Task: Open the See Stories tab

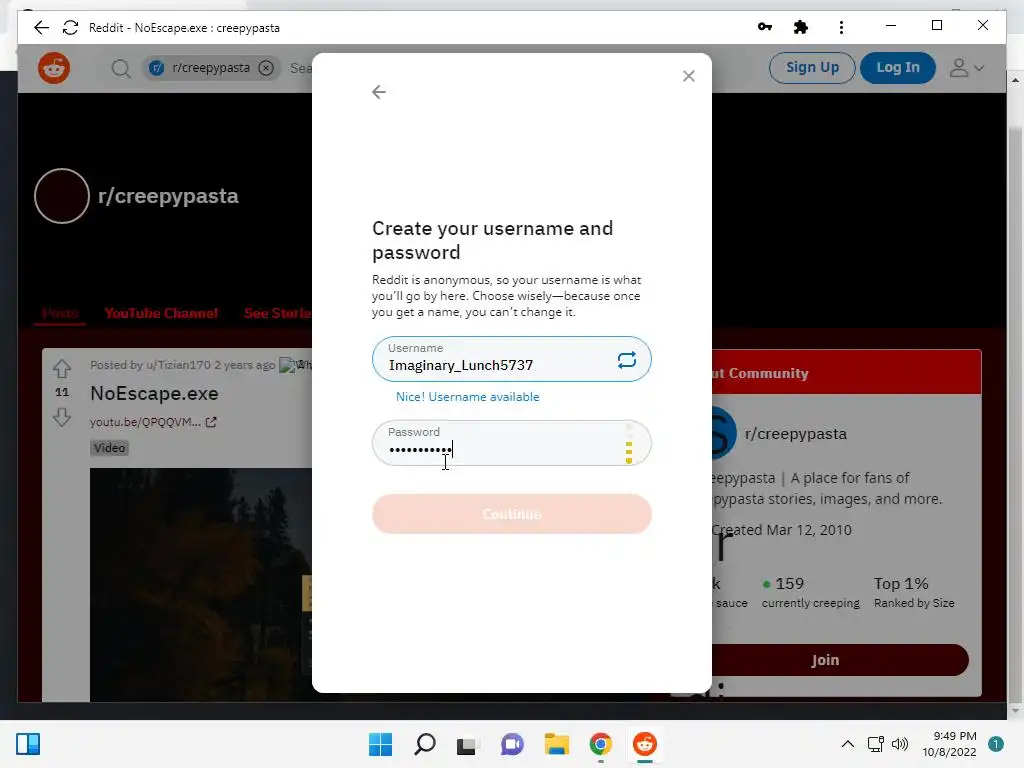Action: tap(278, 313)
